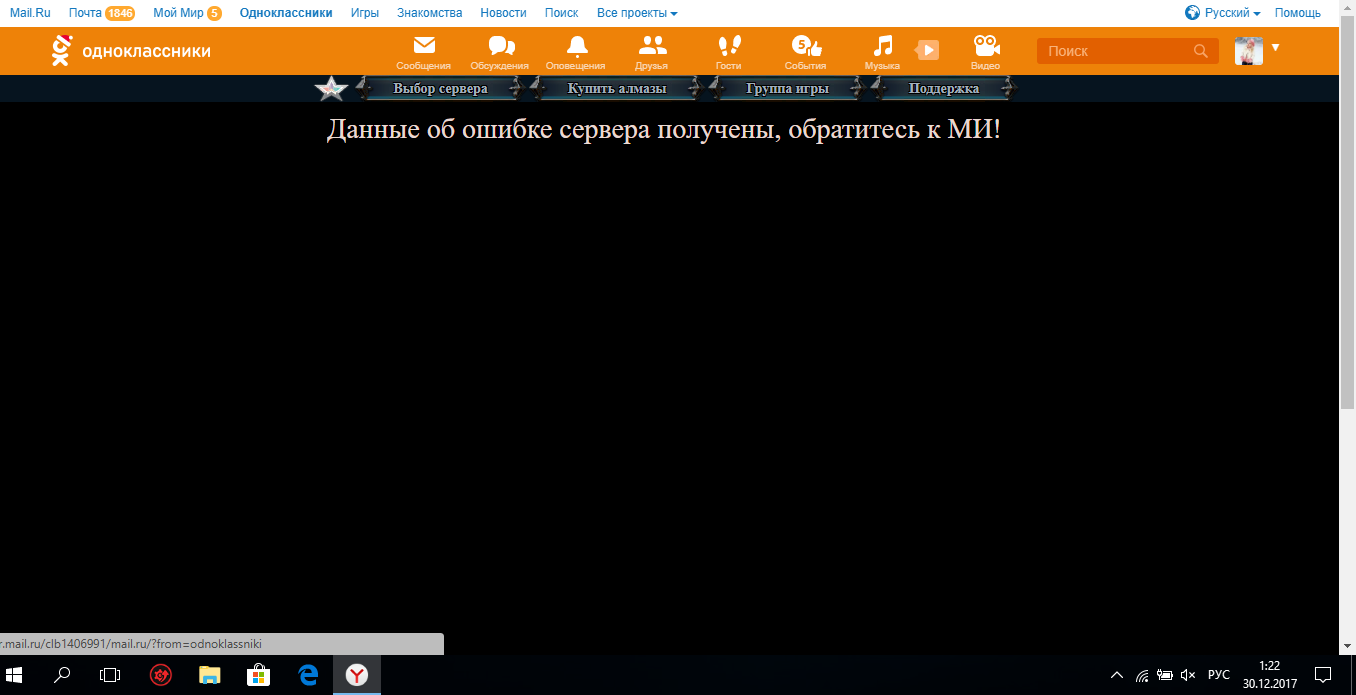Click the Поиск search input field

tap(1115, 51)
